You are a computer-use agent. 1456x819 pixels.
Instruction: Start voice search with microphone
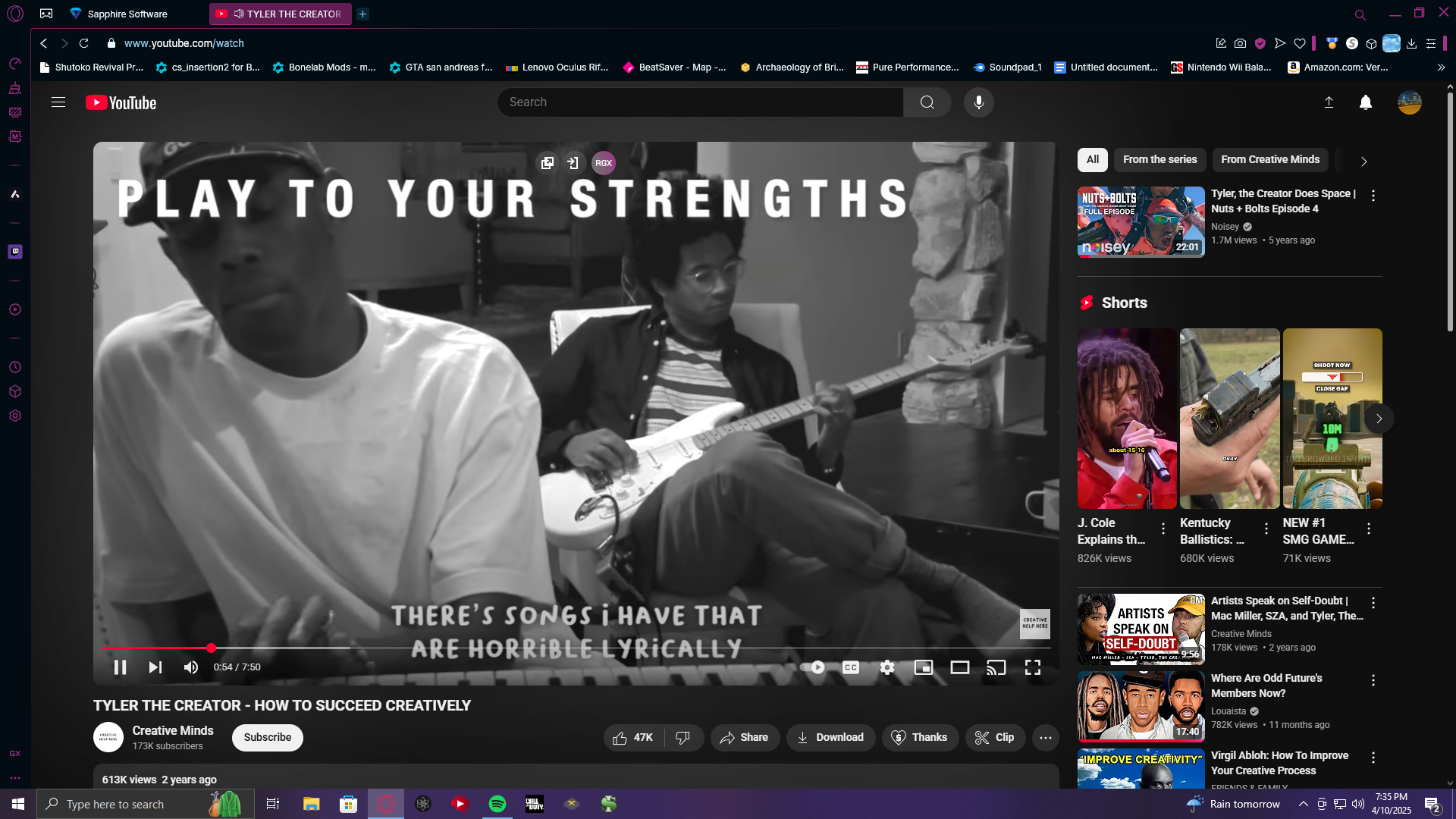[x=978, y=102]
